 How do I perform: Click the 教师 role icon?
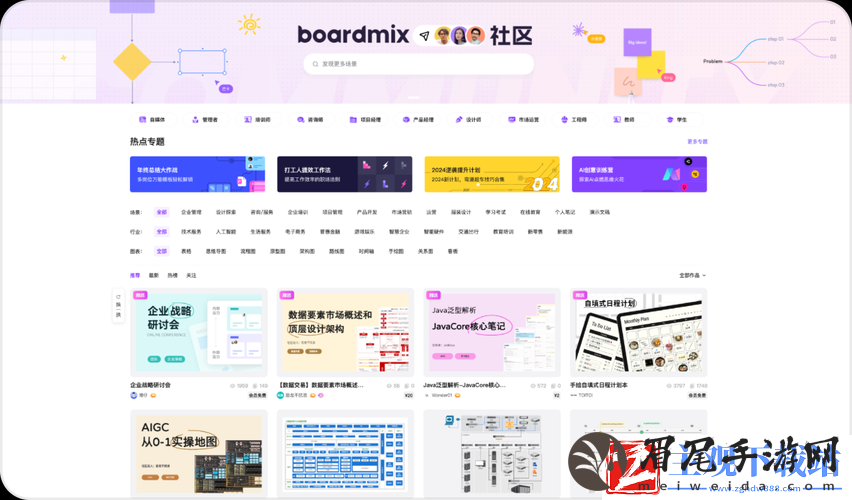click(x=617, y=120)
